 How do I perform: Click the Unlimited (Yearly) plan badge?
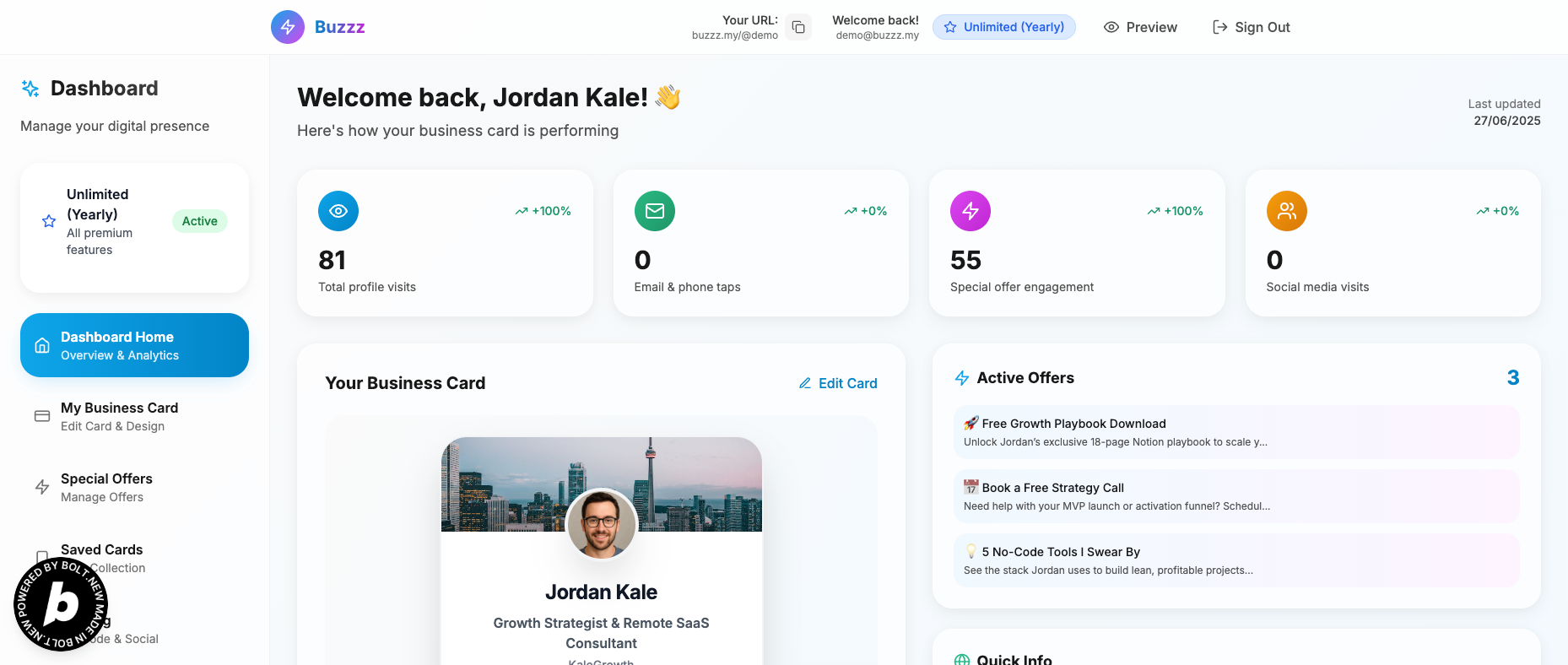click(x=1004, y=27)
